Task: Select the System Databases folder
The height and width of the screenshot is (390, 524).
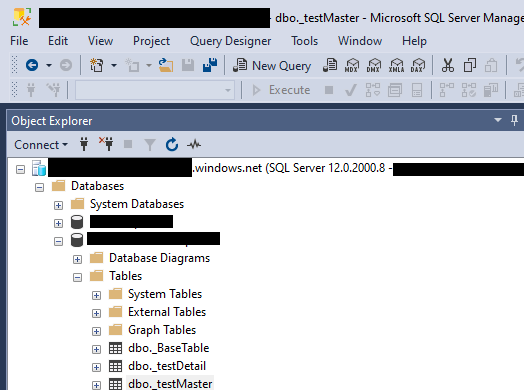Action: coord(137,204)
